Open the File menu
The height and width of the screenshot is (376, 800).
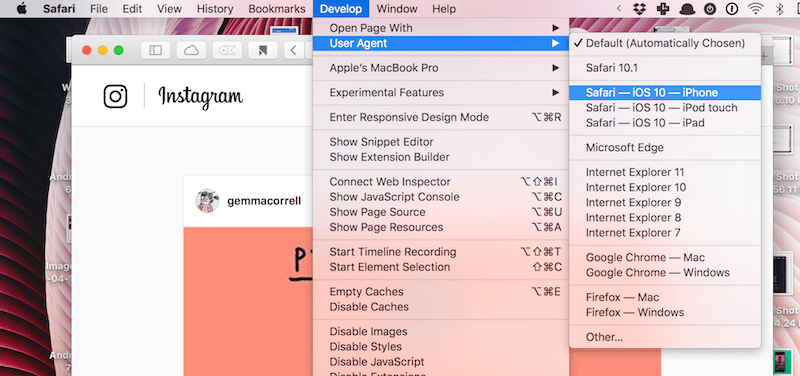point(99,9)
